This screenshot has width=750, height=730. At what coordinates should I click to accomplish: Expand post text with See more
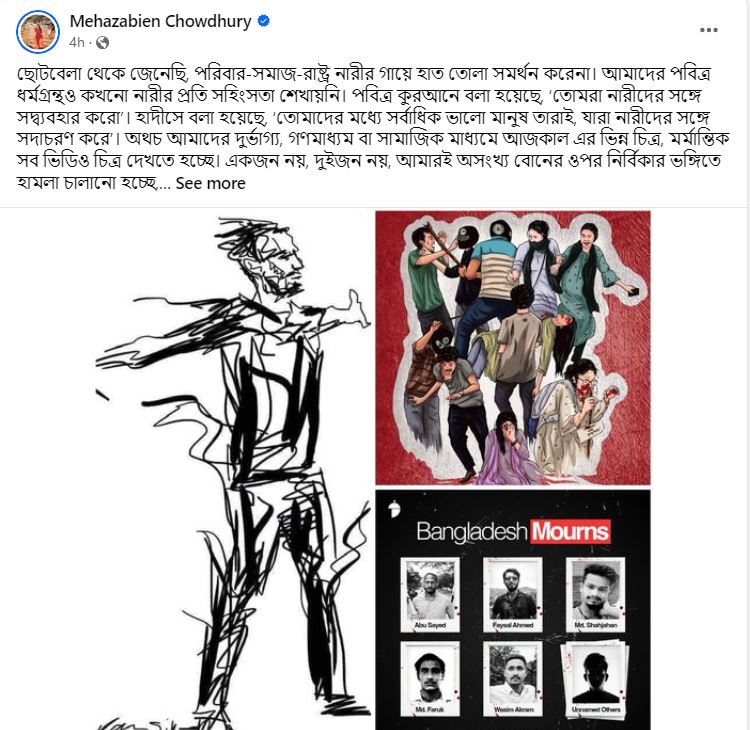(x=210, y=183)
